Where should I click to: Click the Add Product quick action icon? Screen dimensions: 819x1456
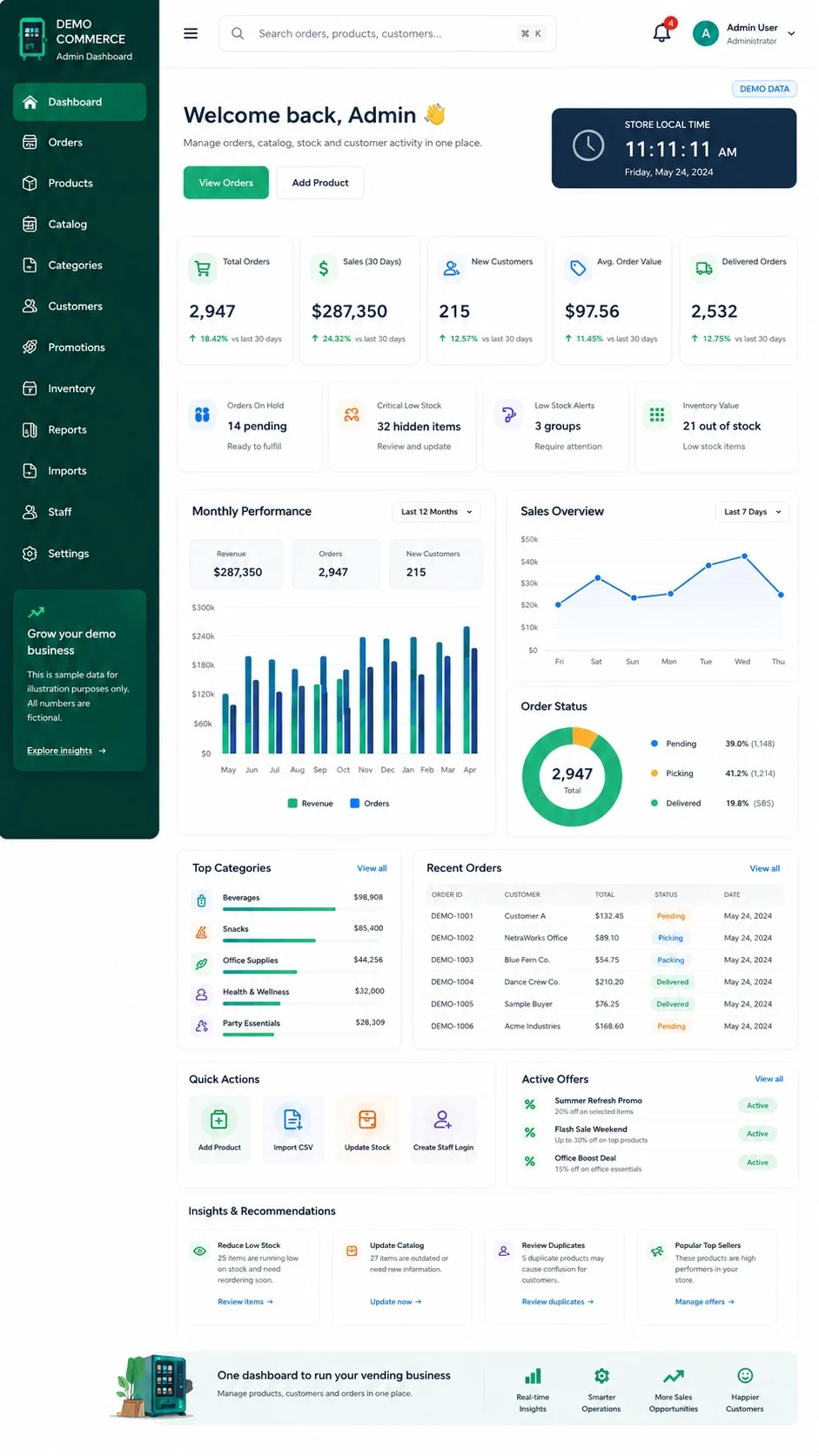pyautogui.click(x=218, y=1119)
